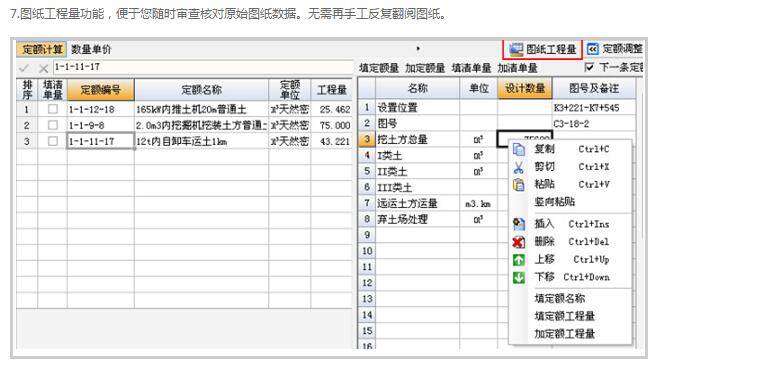Check the 填清单量 box for row 1-1-12-18
Viewport: 771px width, 371px height.
tap(53, 109)
